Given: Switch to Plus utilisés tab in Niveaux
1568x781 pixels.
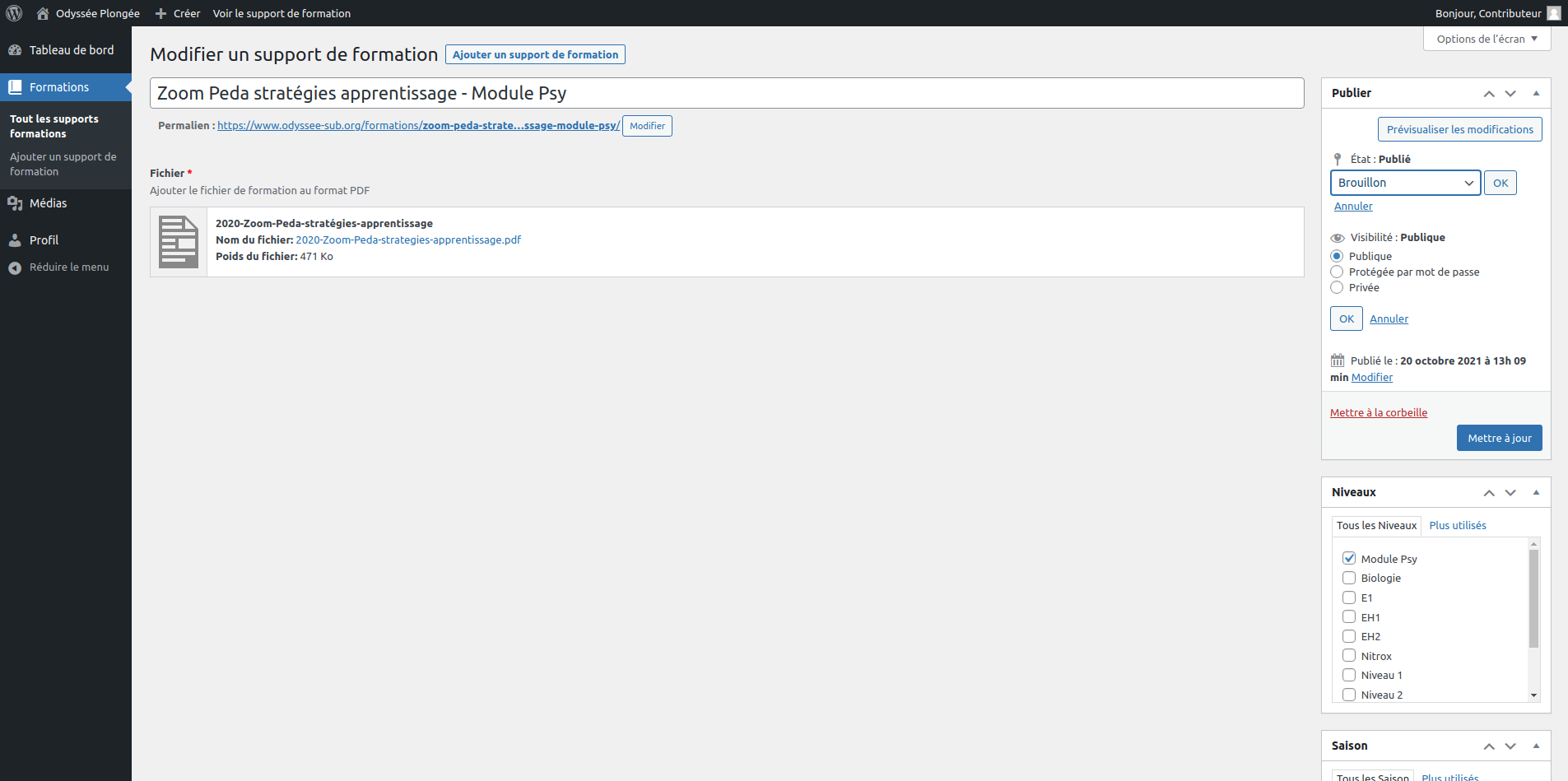Looking at the screenshot, I should [1457, 526].
